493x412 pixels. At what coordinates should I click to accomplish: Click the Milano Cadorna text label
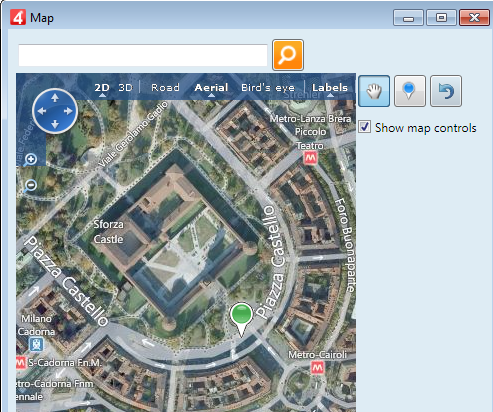pyautogui.click(x=36, y=325)
